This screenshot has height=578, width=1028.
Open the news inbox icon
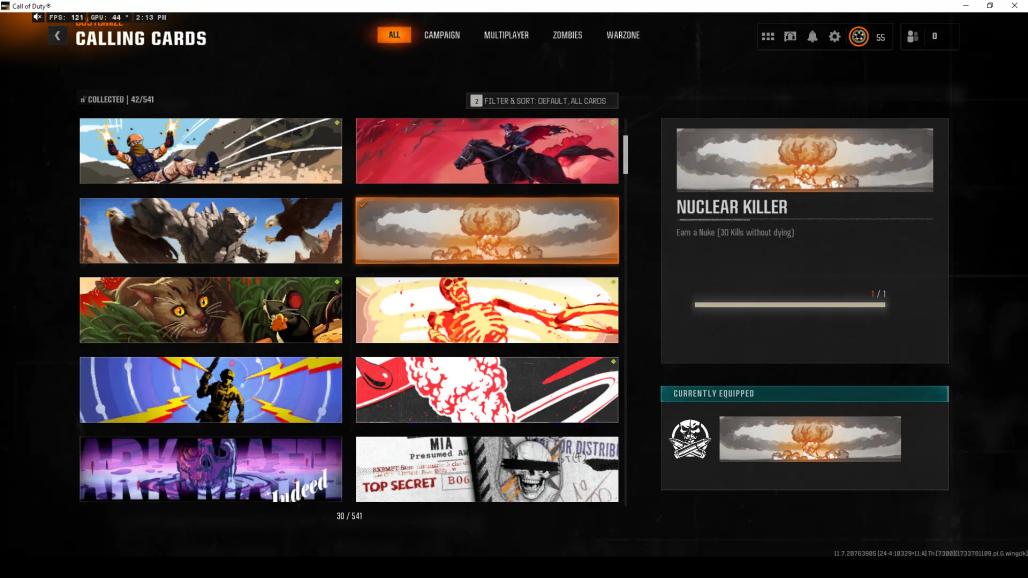tap(790, 37)
